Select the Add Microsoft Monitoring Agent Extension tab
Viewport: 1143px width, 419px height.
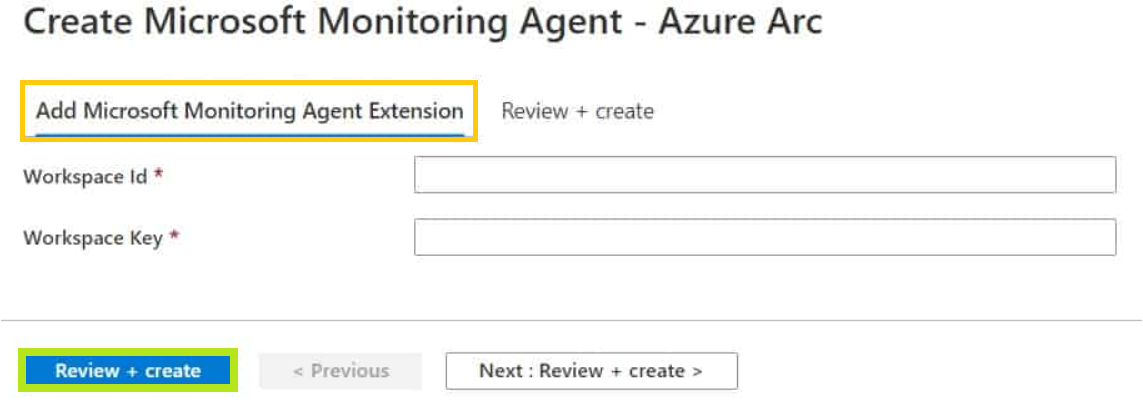click(x=249, y=111)
